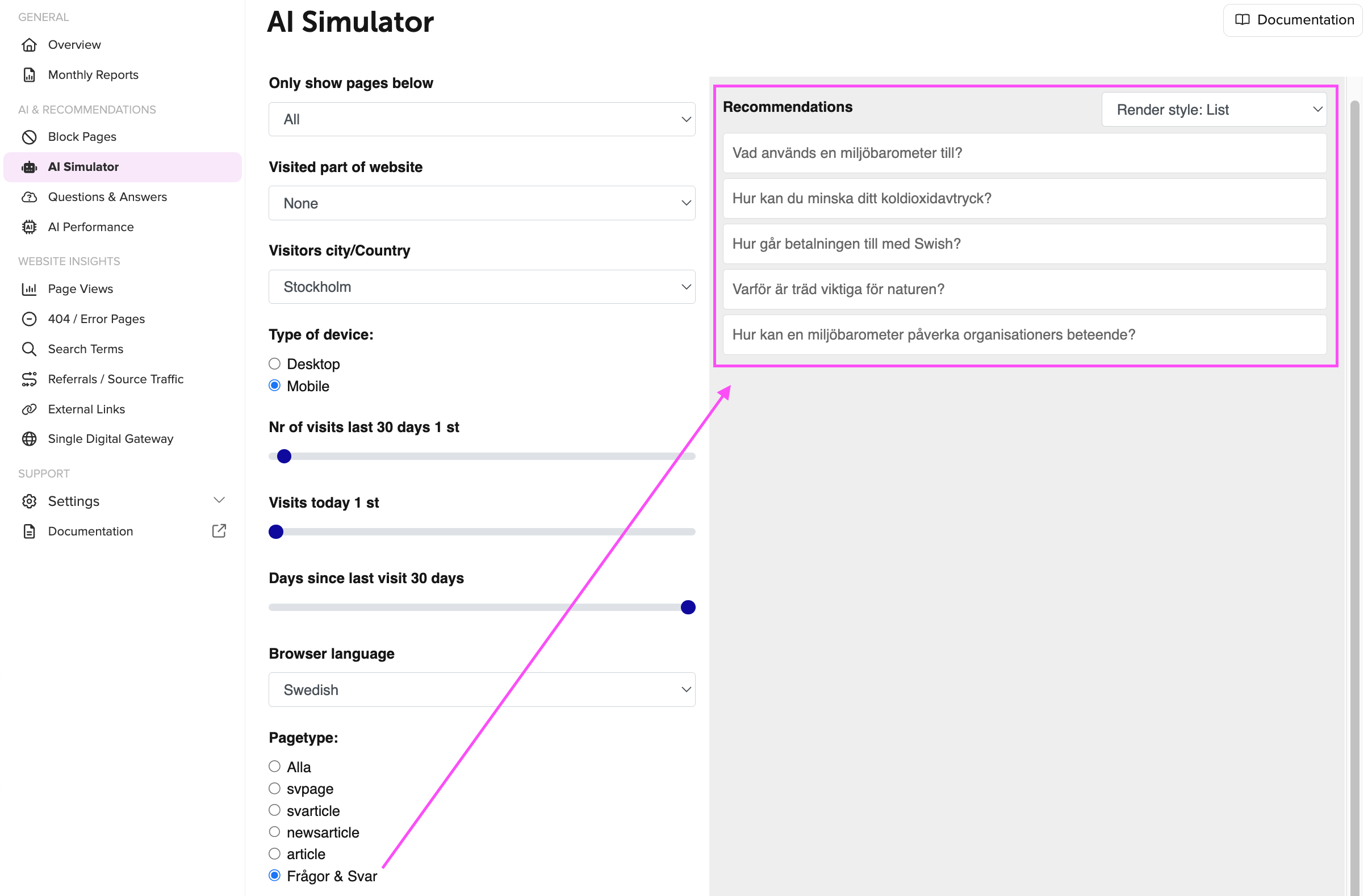Click the AI Performance chip icon
The image size is (1372, 896).
[30, 227]
